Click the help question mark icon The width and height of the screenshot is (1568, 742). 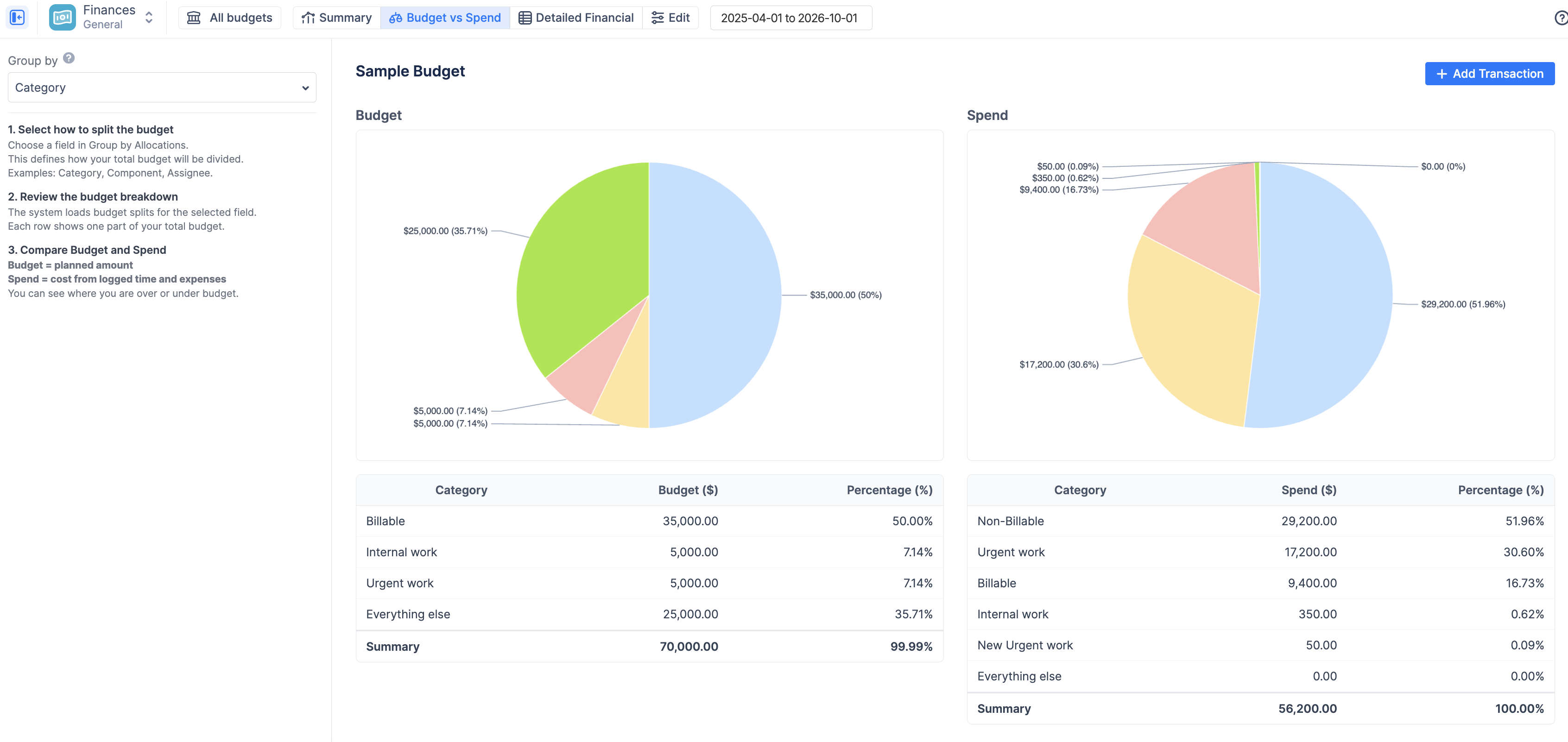pyautogui.click(x=1561, y=18)
